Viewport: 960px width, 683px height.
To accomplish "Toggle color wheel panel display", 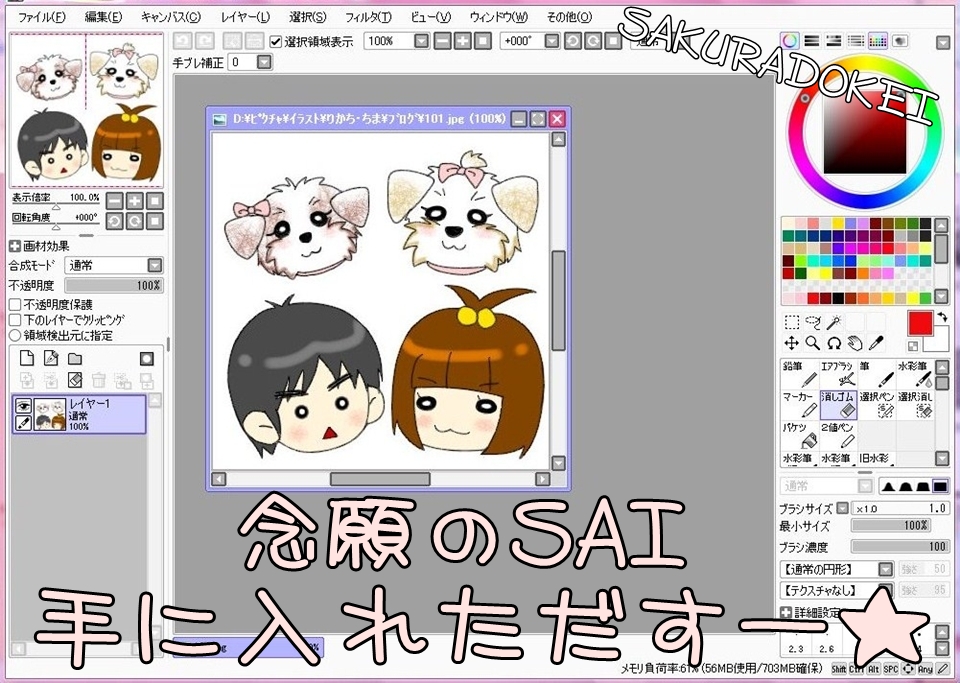I will 790,41.
